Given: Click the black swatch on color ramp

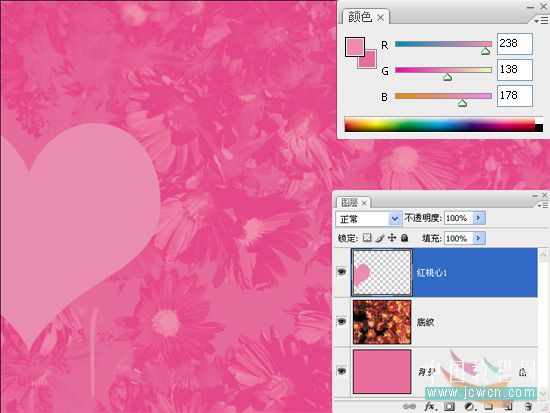Looking at the screenshot, I should point(539,128).
